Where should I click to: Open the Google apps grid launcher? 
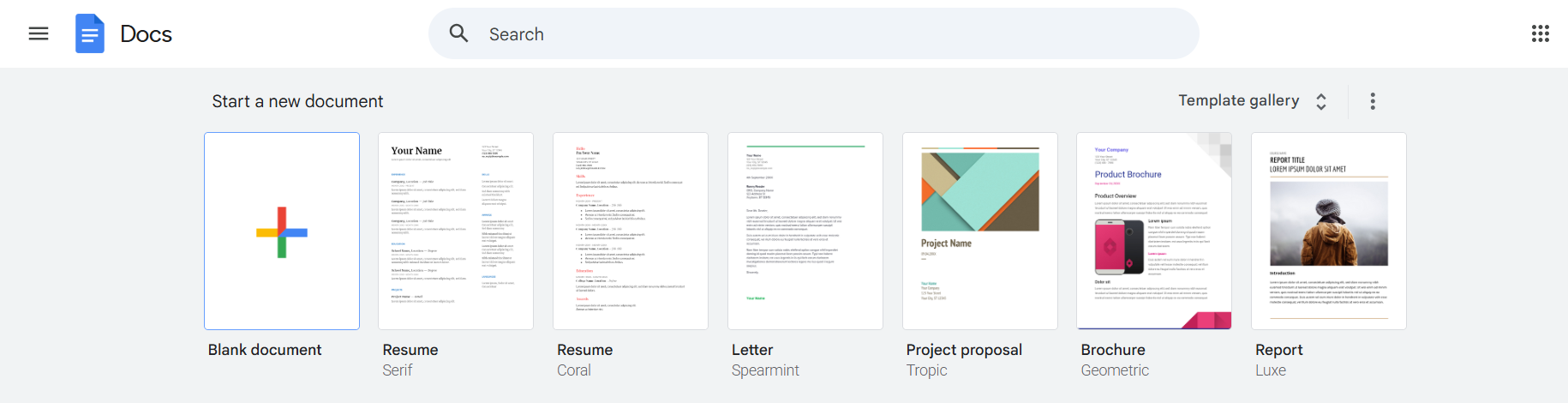pyautogui.click(x=1541, y=33)
